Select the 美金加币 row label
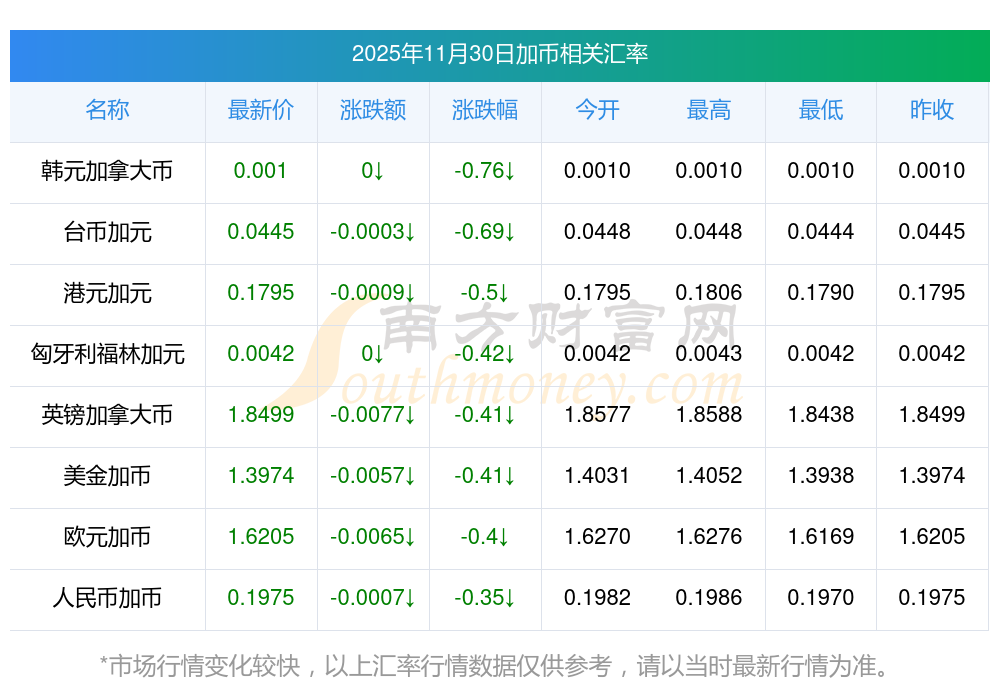 coord(107,476)
